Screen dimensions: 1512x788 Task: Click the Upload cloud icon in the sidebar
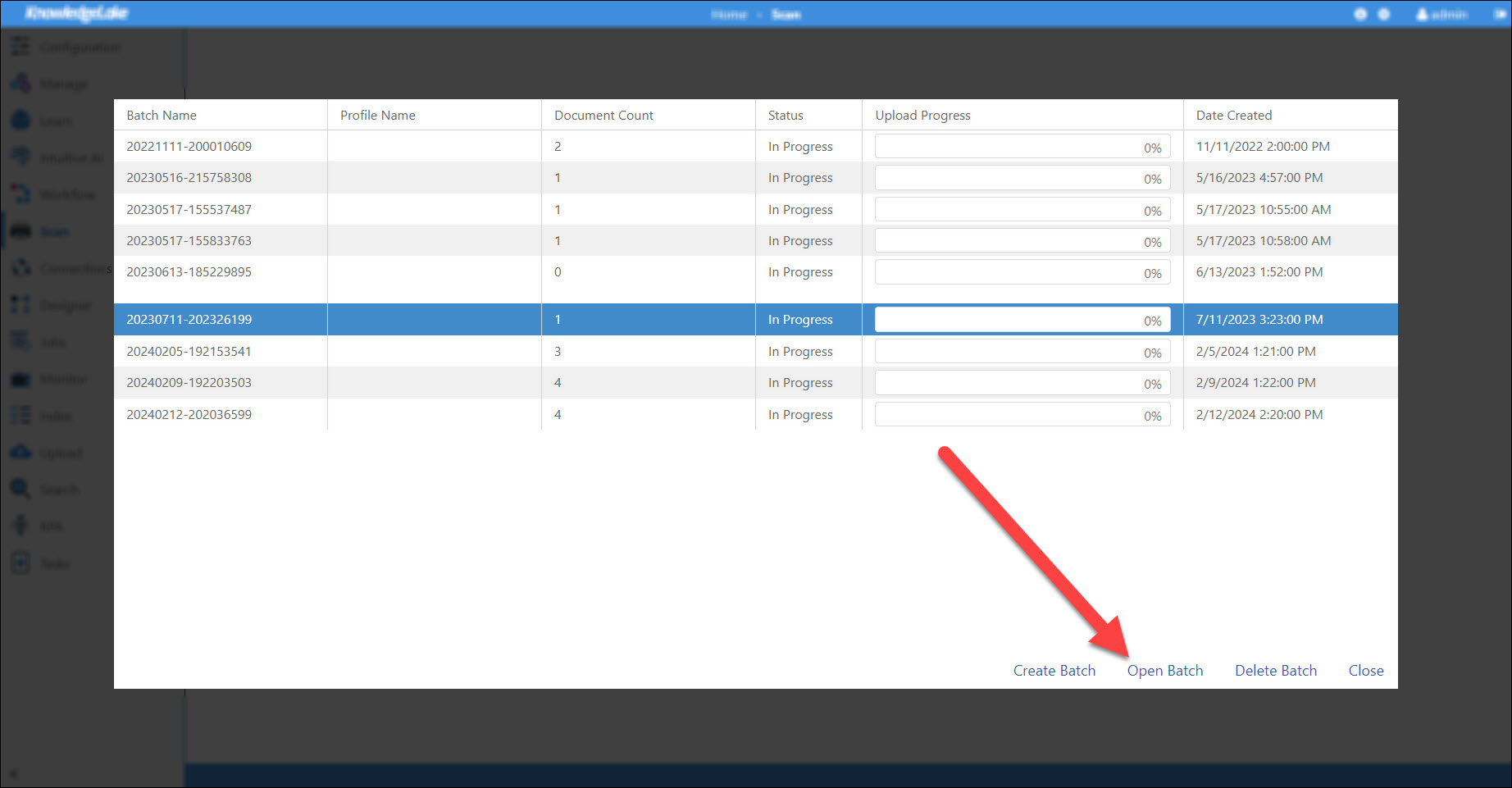tap(20, 453)
